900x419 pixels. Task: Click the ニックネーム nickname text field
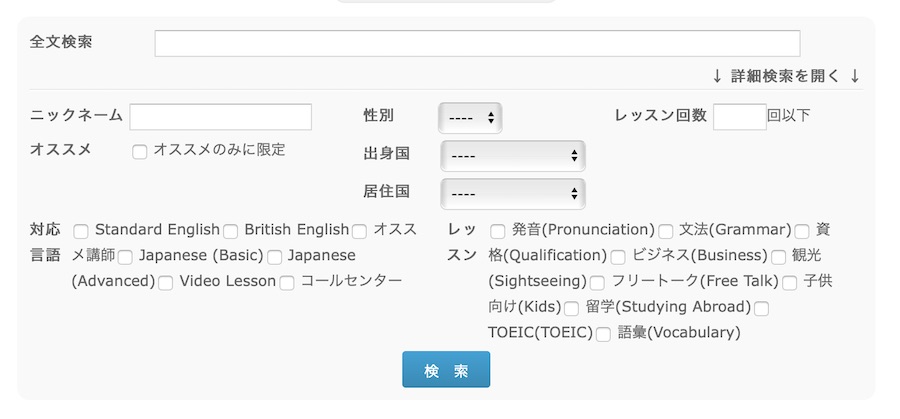[220, 117]
